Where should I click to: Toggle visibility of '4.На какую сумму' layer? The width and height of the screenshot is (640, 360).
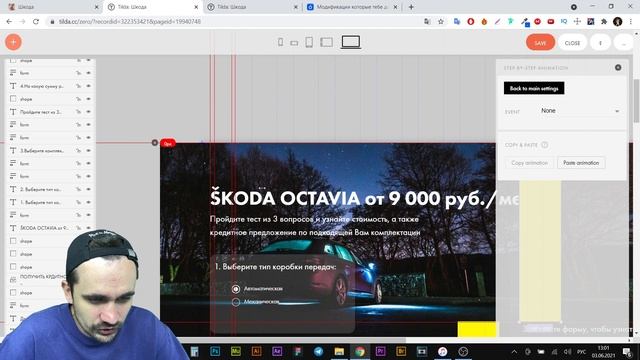(89, 86)
